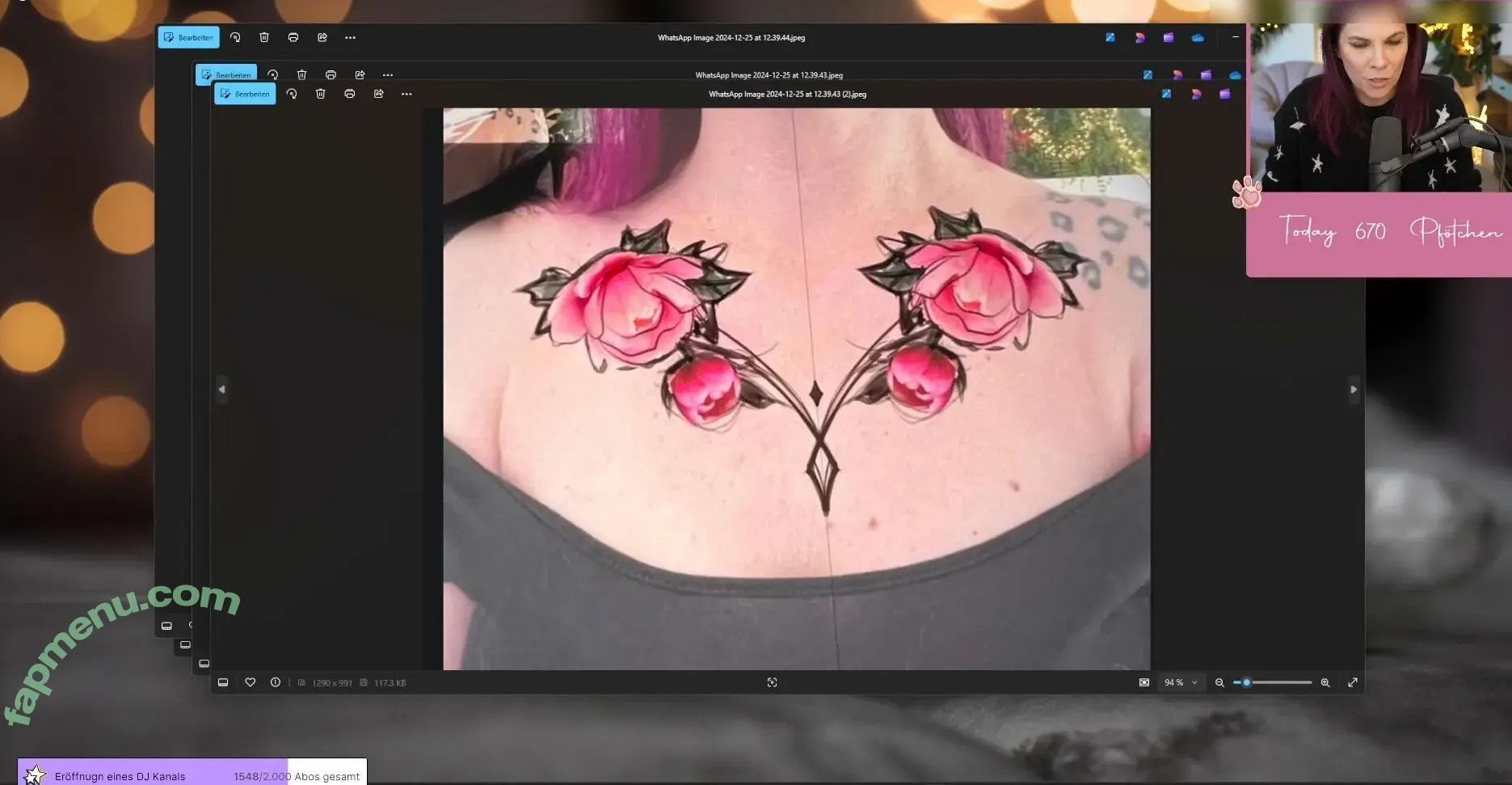
Task: Click the displayed tattoo design photo
Action: tap(796, 389)
